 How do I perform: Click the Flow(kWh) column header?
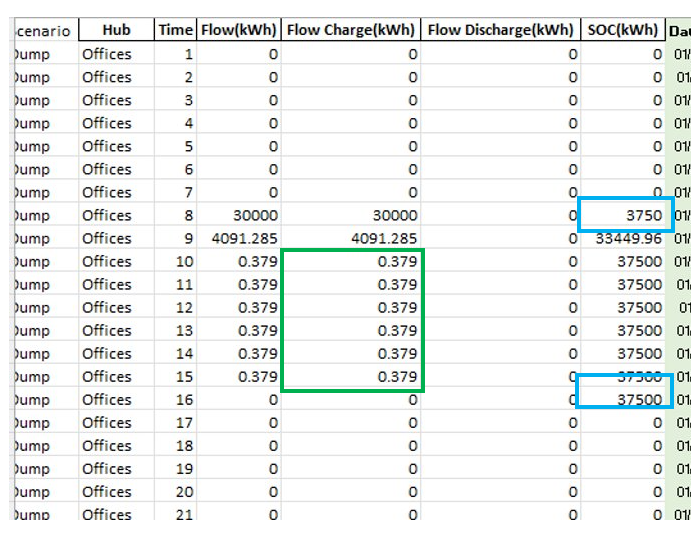[x=238, y=30]
